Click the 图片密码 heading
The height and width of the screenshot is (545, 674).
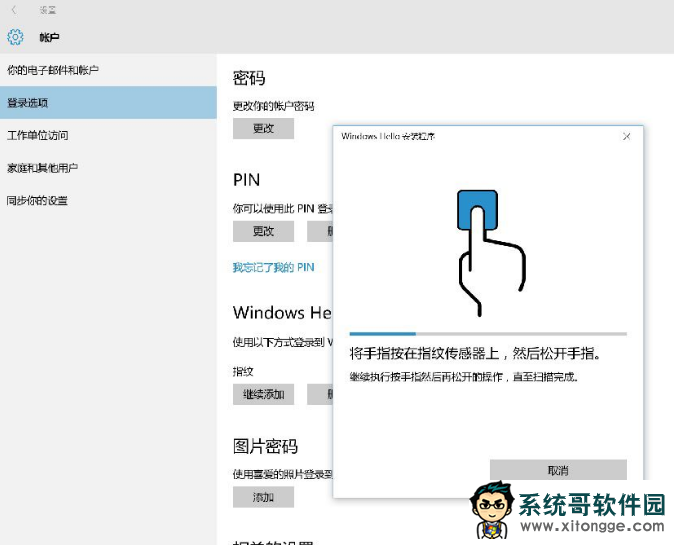[x=265, y=447]
